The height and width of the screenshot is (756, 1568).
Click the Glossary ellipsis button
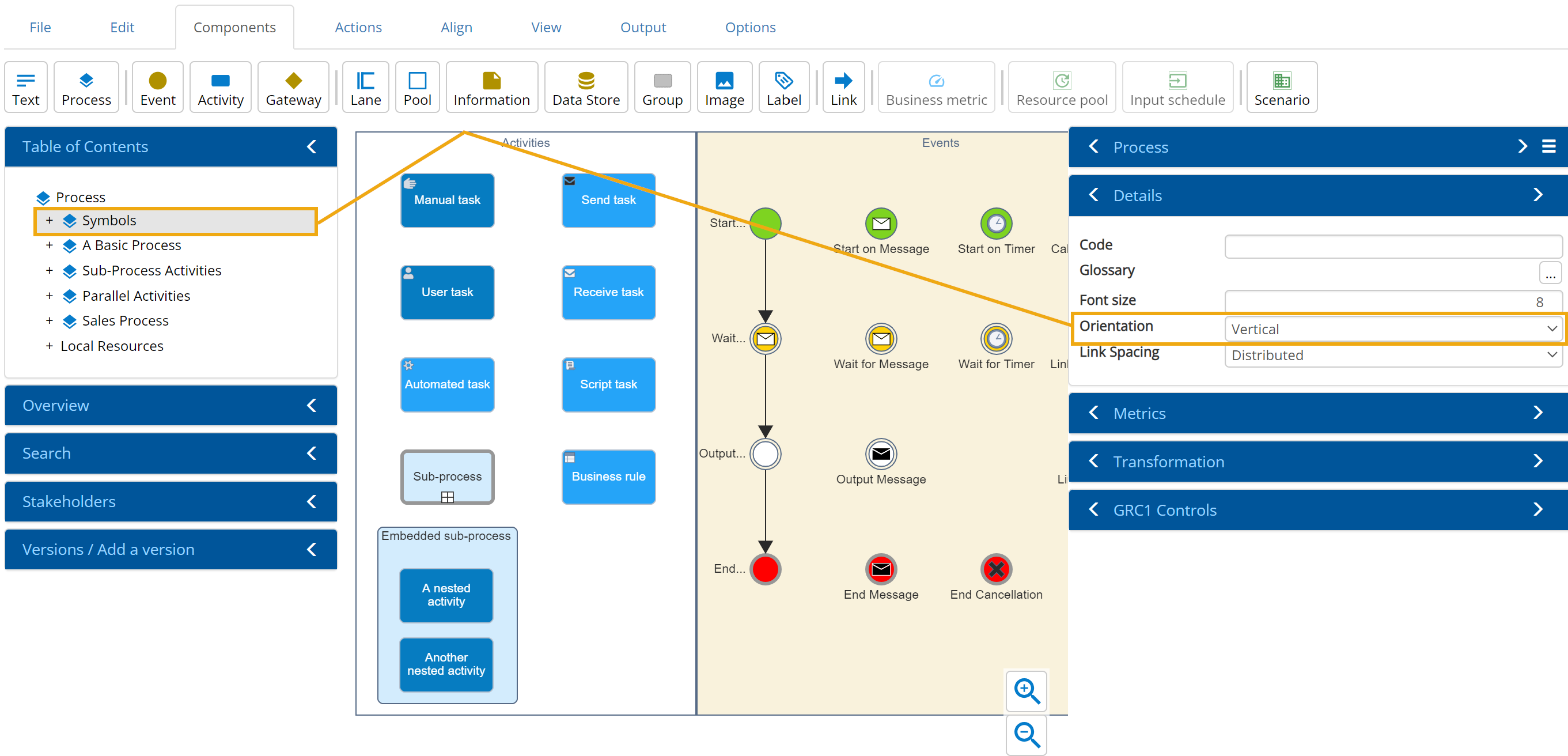pyautogui.click(x=1549, y=273)
